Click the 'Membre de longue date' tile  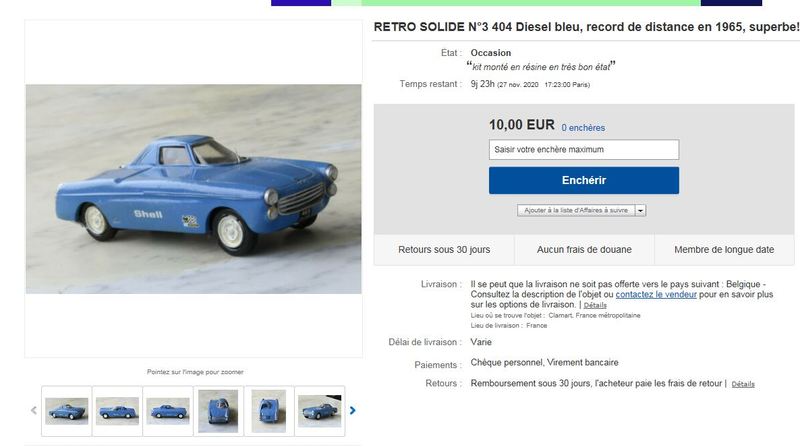coord(724,250)
